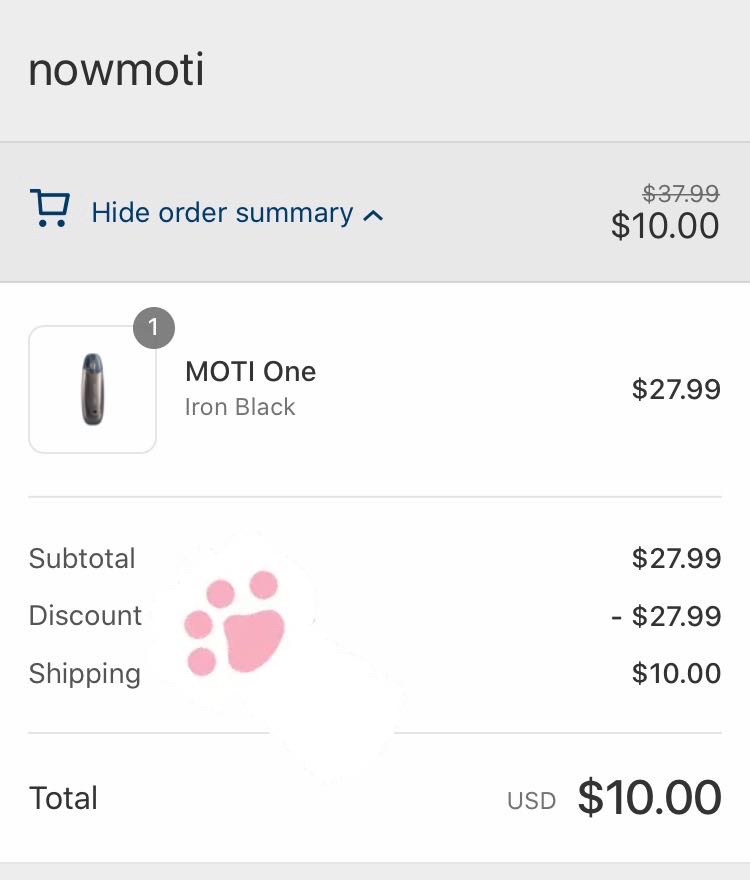Click the USD currency label
The image size is (750, 880).
click(x=531, y=801)
